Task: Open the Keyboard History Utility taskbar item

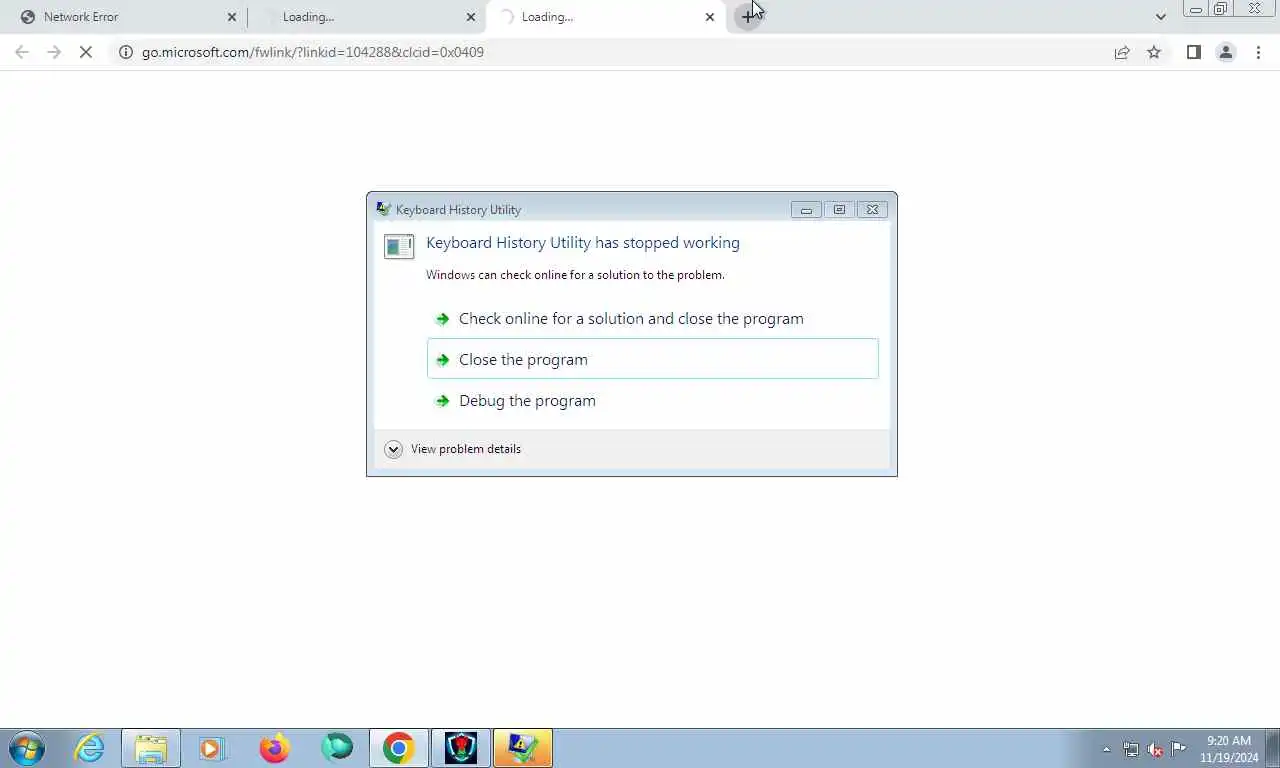Action: pyautogui.click(x=523, y=748)
